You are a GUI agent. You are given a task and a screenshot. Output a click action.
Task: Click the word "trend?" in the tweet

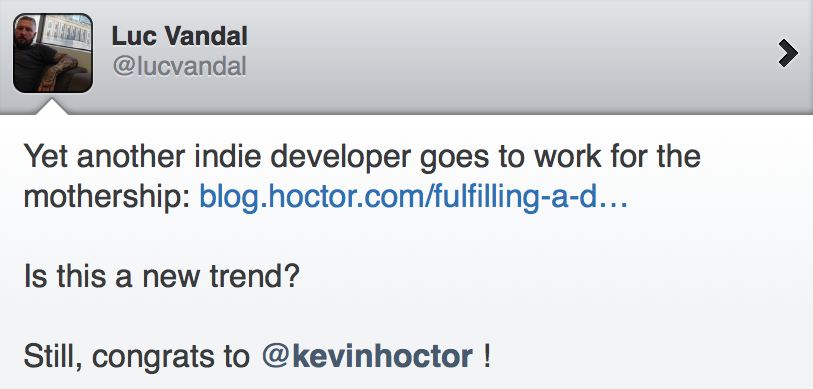(x=255, y=277)
